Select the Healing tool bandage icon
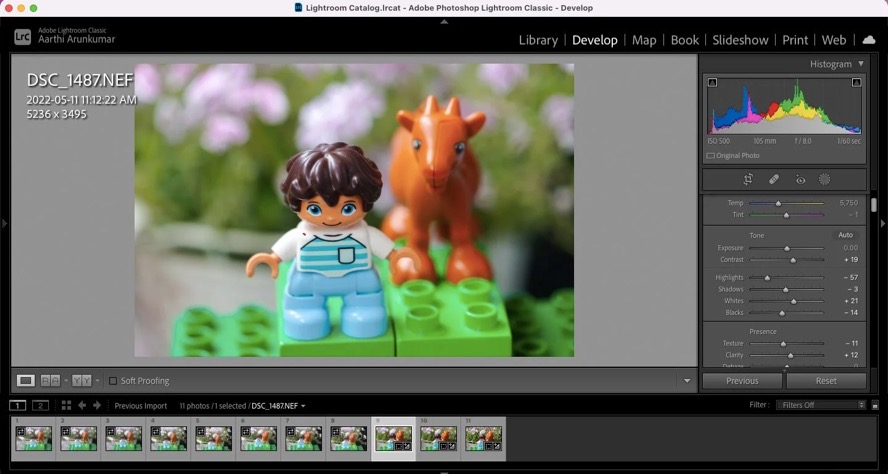 (774, 180)
